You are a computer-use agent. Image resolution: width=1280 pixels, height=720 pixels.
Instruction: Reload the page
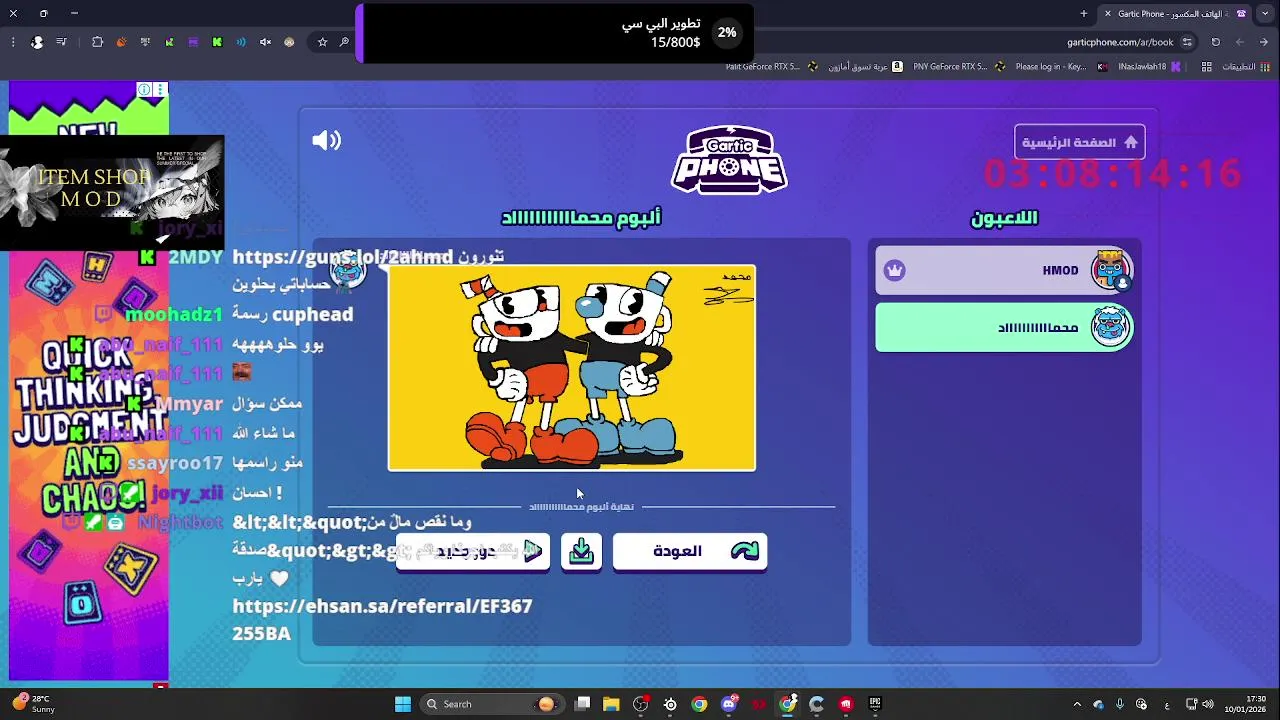pos(1216,42)
